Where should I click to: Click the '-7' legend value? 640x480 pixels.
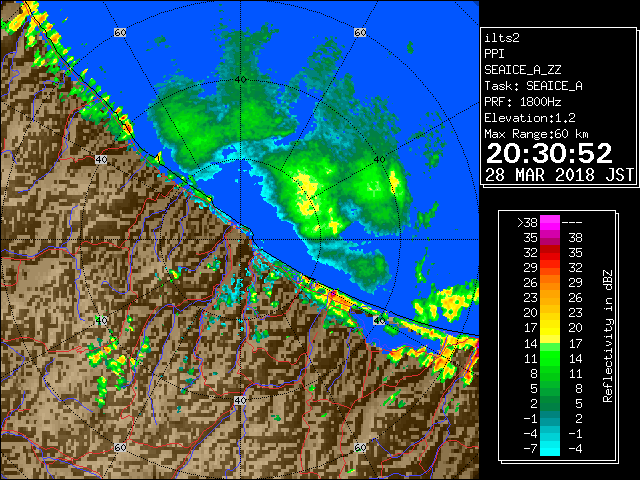tap(530, 449)
